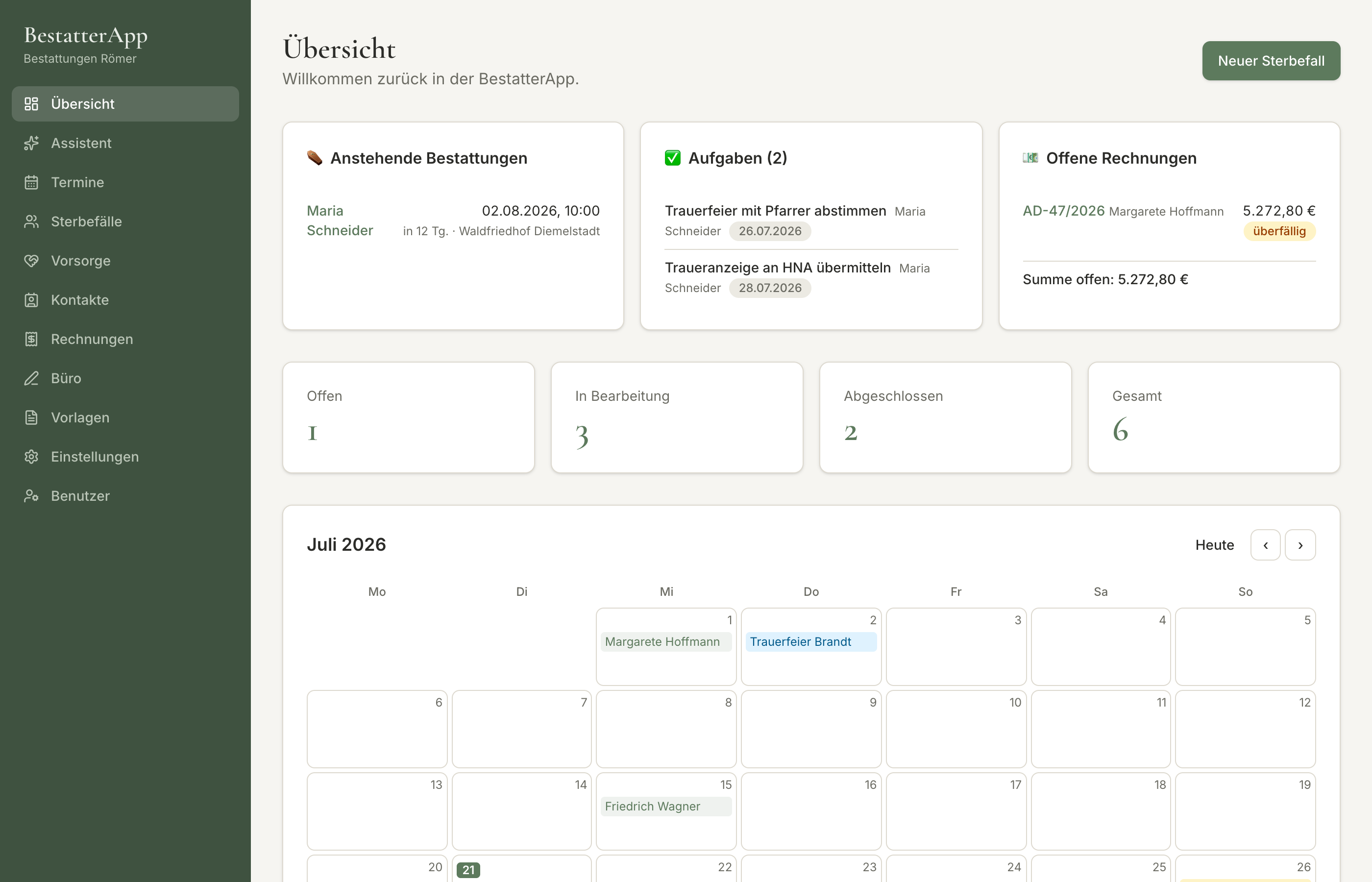Viewport: 1372px width, 882px height.
Task: Go to previous month with left chevron
Action: point(1266,545)
